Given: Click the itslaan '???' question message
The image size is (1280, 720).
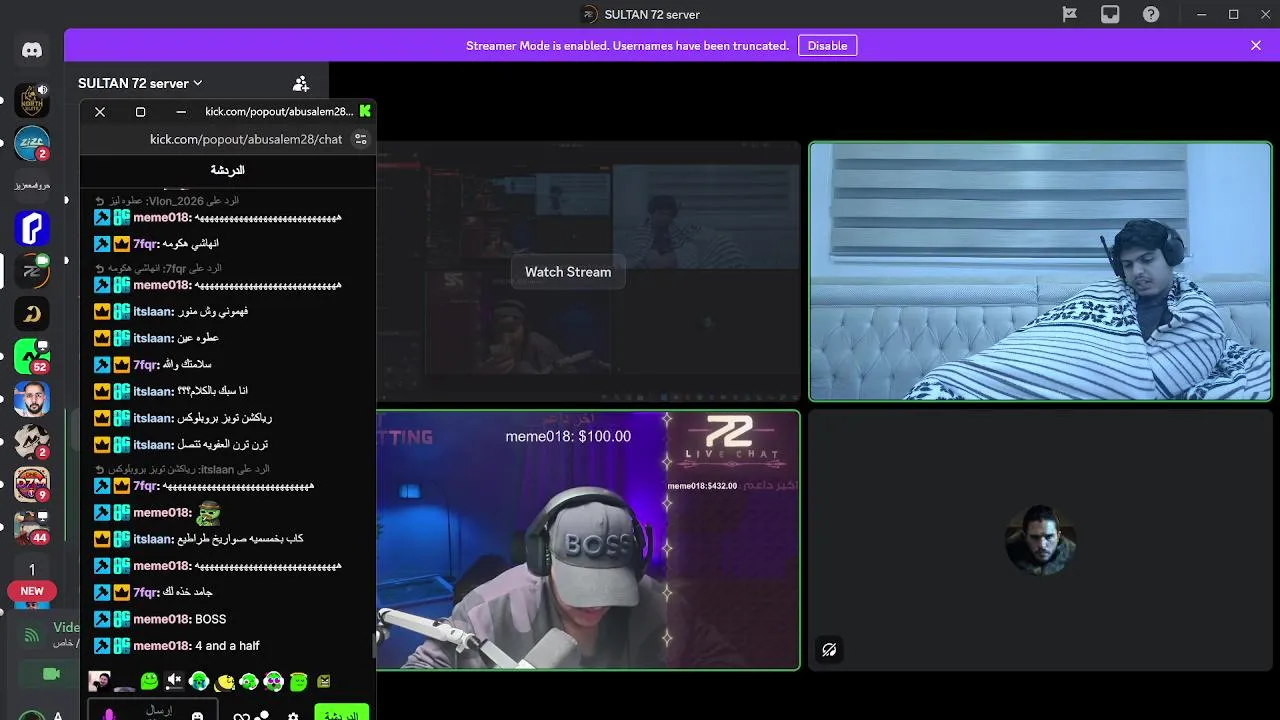Looking at the screenshot, I should (x=170, y=391).
